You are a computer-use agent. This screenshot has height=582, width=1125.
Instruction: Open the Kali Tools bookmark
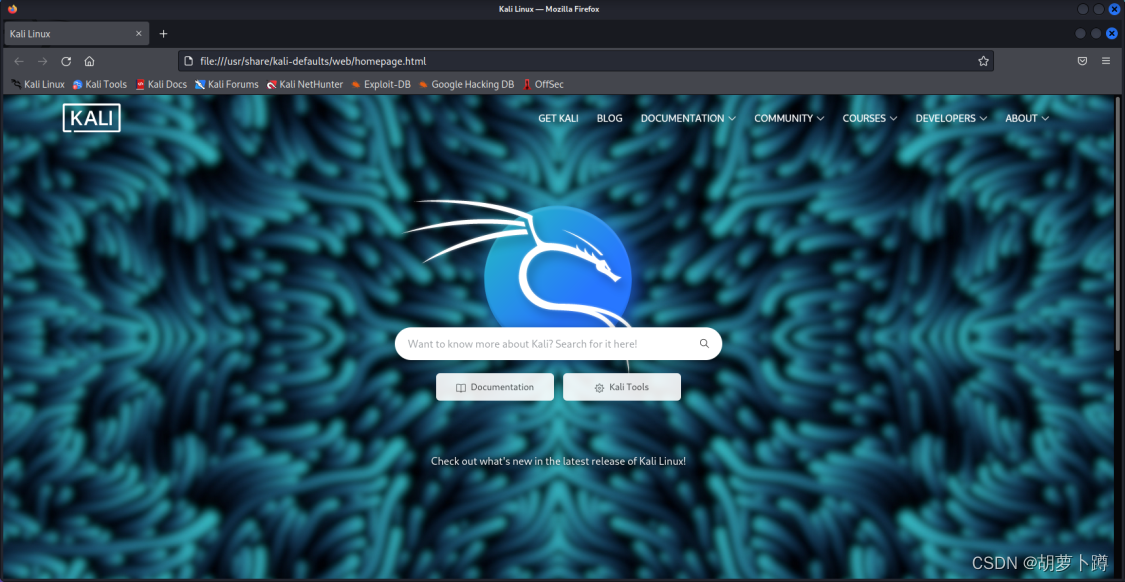click(x=100, y=85)
